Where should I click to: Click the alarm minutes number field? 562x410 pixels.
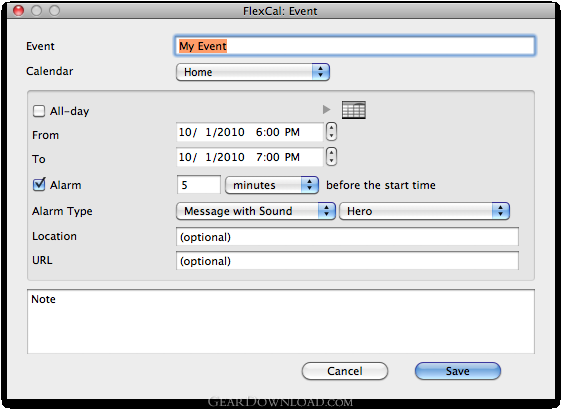199,185
